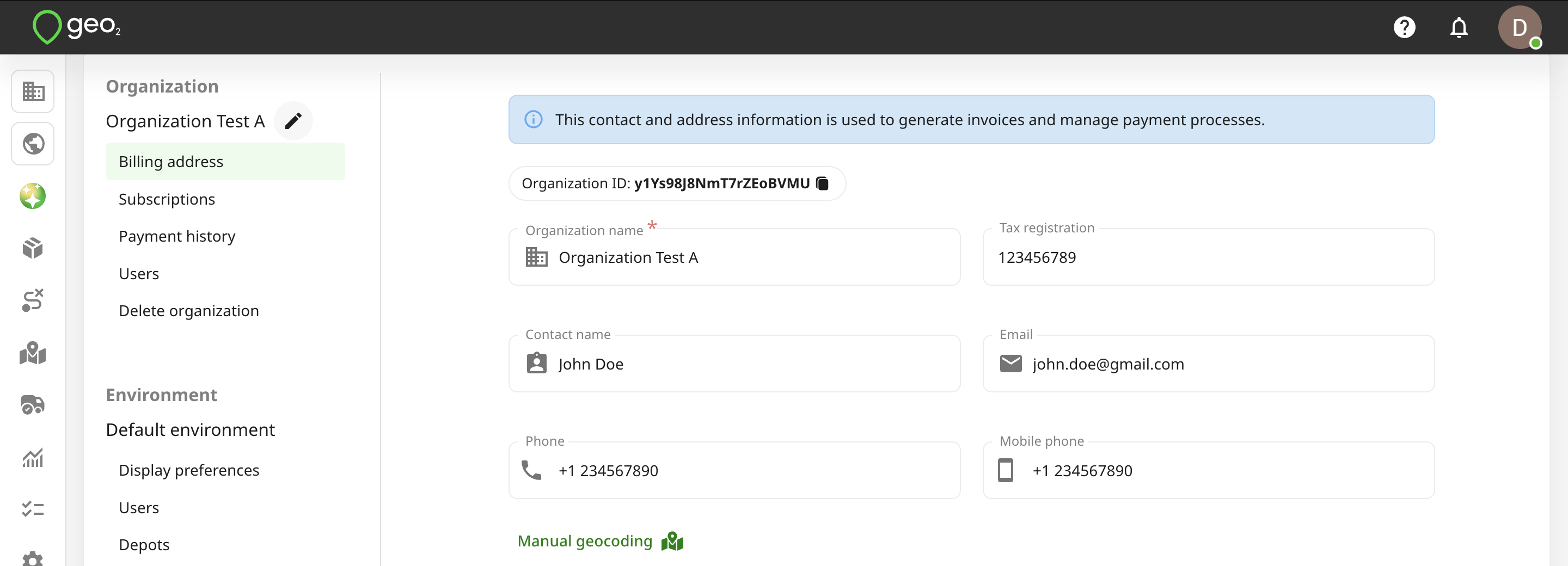Click the Email input field
1568x566 pixels.
[1208, 364]
